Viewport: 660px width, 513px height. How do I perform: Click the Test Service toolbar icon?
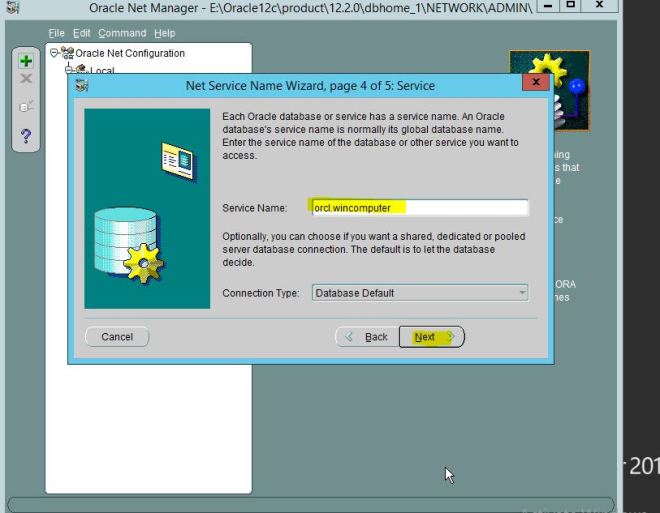[26, 106]
